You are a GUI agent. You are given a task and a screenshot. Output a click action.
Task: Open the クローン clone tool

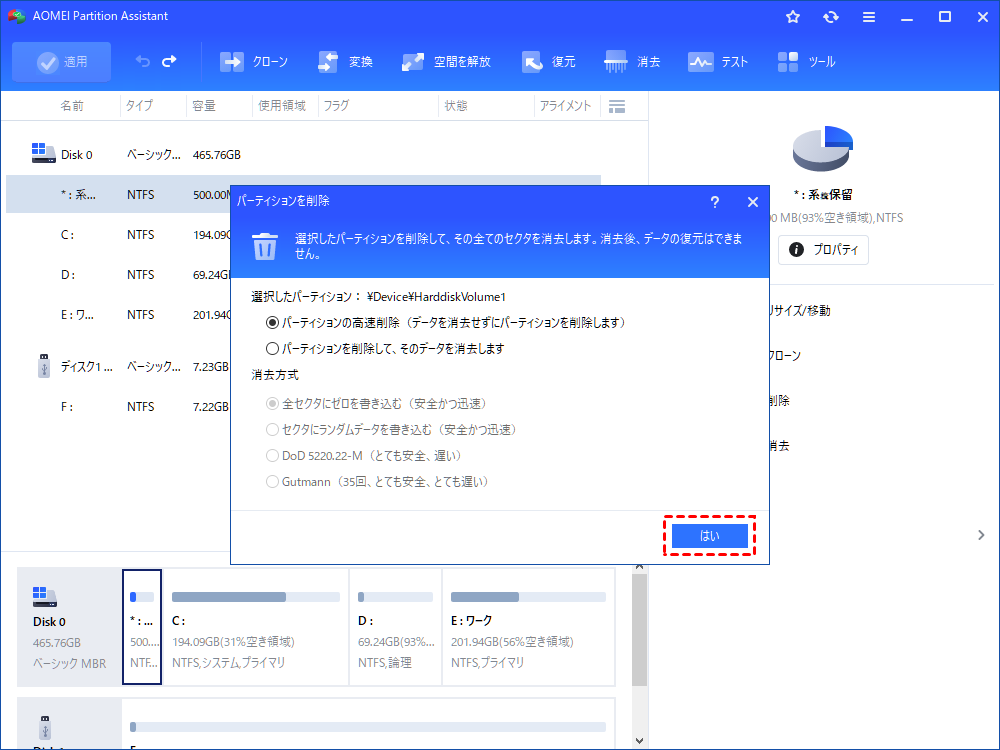point(254,62)
